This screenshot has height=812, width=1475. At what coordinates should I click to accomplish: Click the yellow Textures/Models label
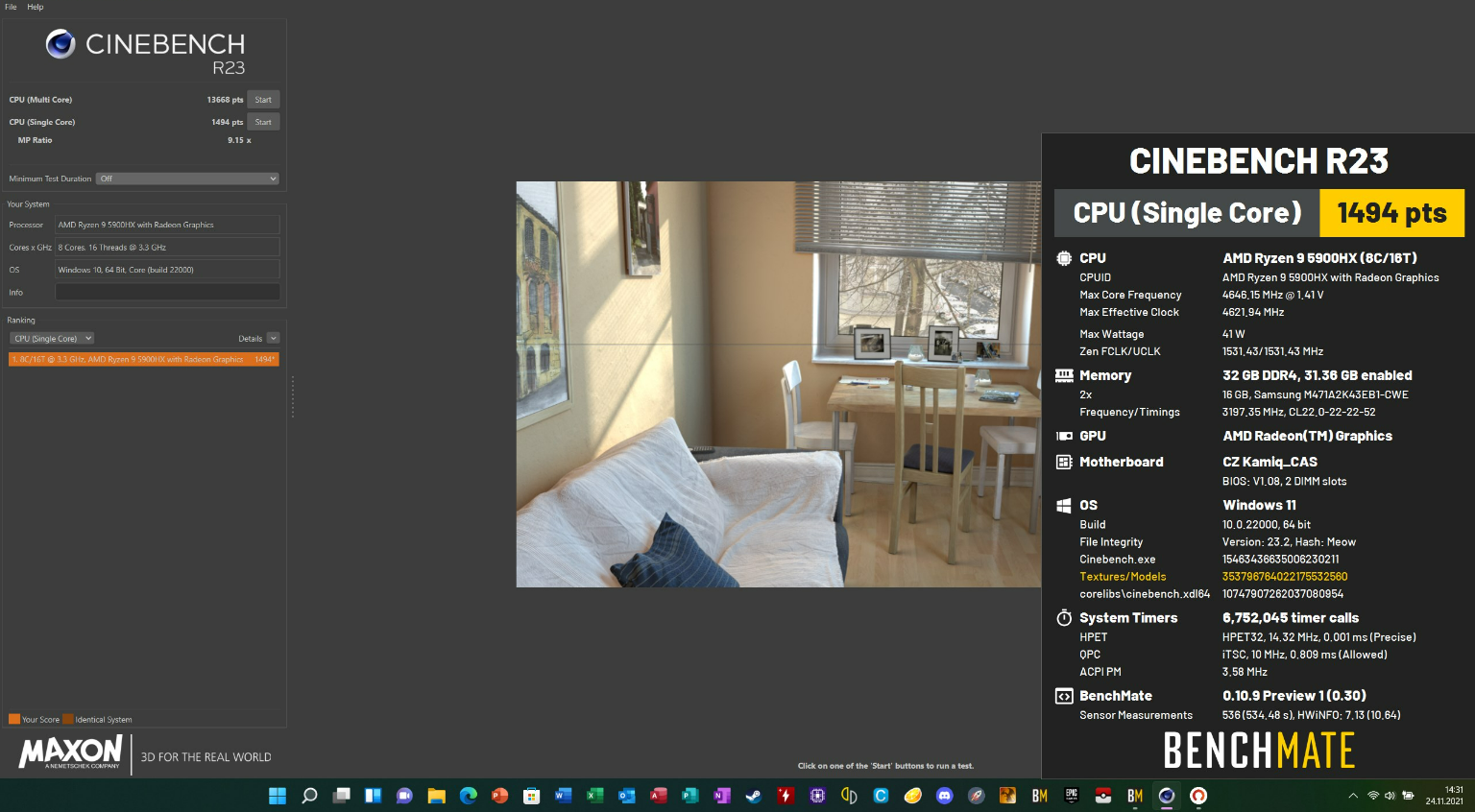point(1123,577)
